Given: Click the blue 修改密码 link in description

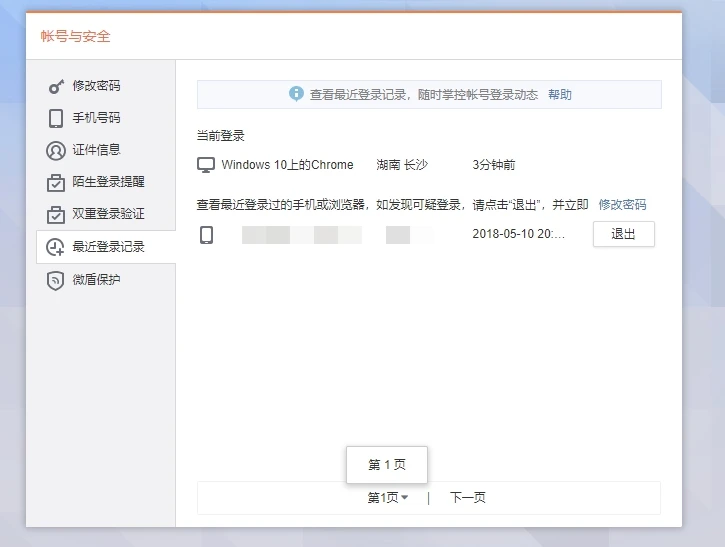Looking at the screenshot, I should (622, 204).
